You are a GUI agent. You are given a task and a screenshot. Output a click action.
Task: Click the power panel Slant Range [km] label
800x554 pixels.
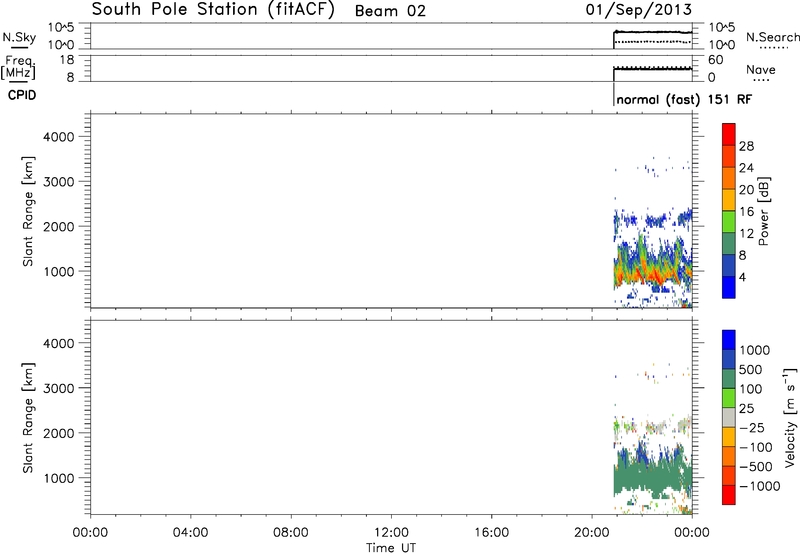click(28, 211)
